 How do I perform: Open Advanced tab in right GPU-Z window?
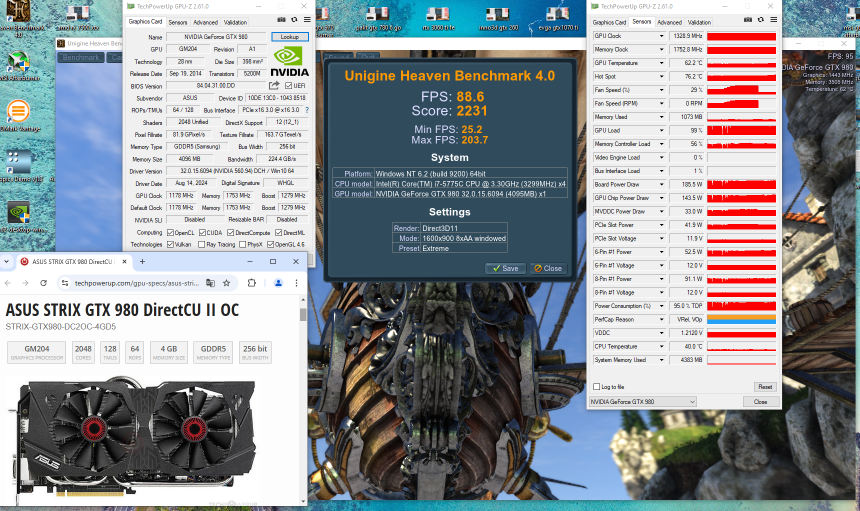click(670, 22)
